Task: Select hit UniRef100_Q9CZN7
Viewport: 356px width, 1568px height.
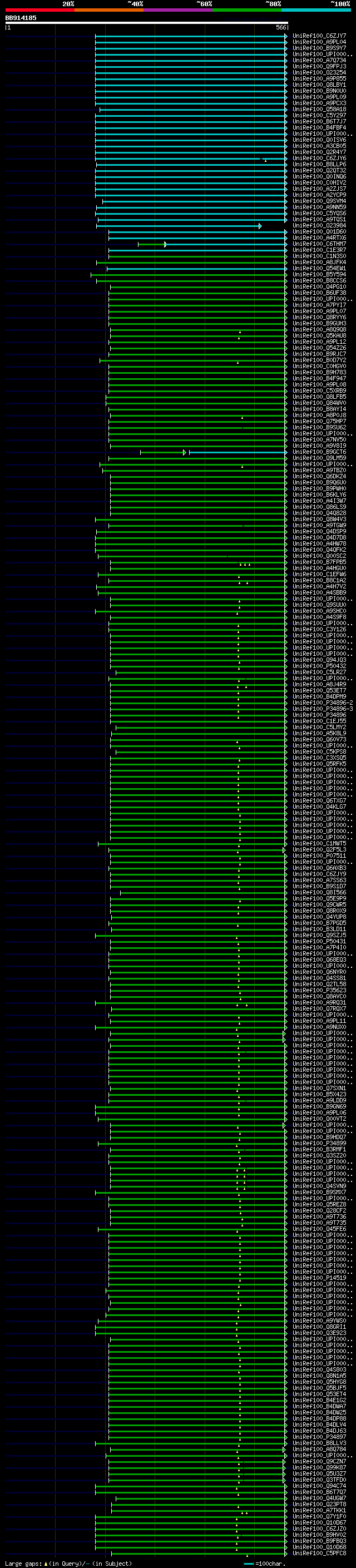Action: point(319,1461)
